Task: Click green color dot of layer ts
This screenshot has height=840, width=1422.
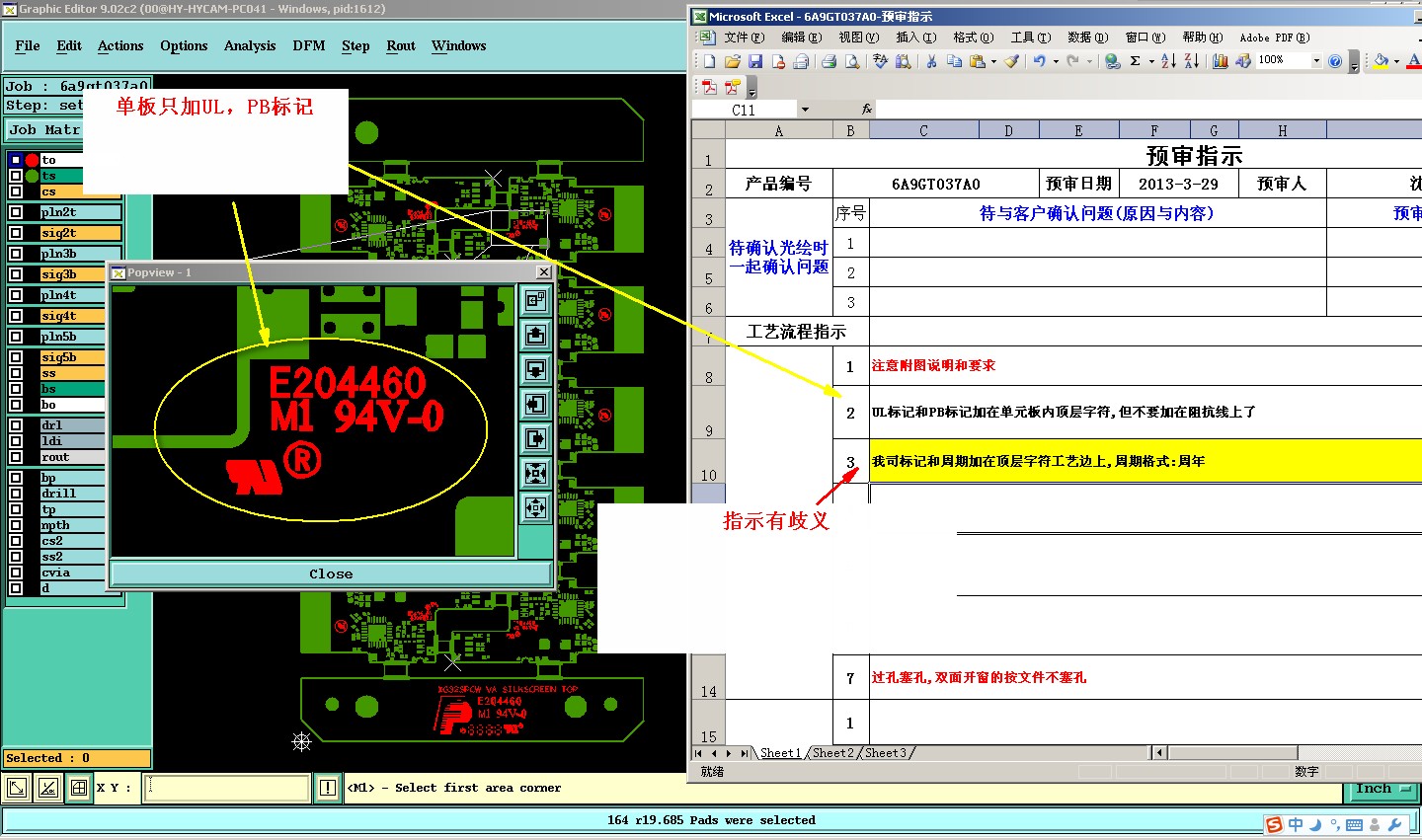Action: pos(33,176)
